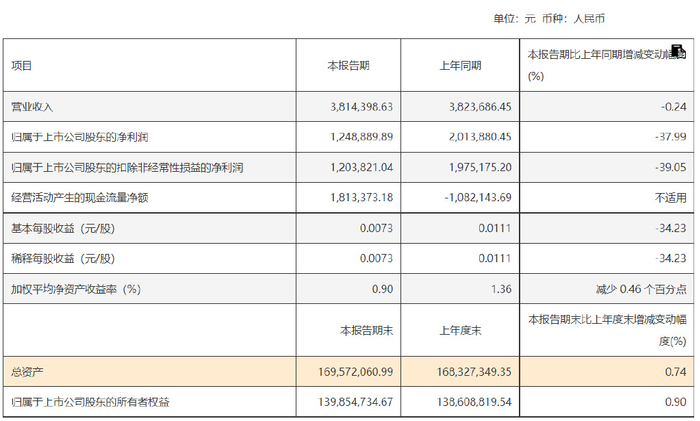Click the 基本每股收益 row label
The width and height of the screenshot is (700, 421).
63,228
